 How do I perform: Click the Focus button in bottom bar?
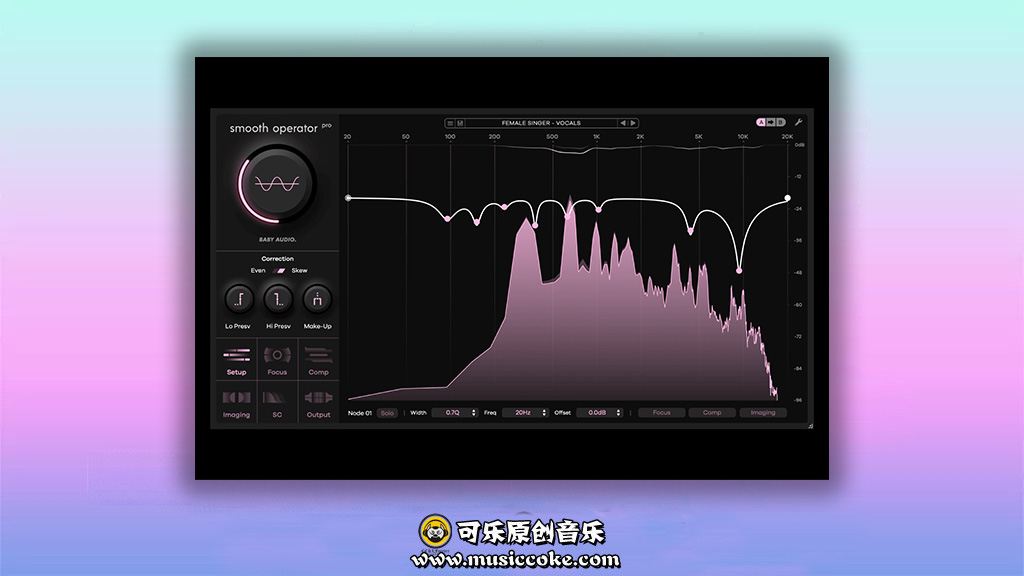click(x=662, y=413)
